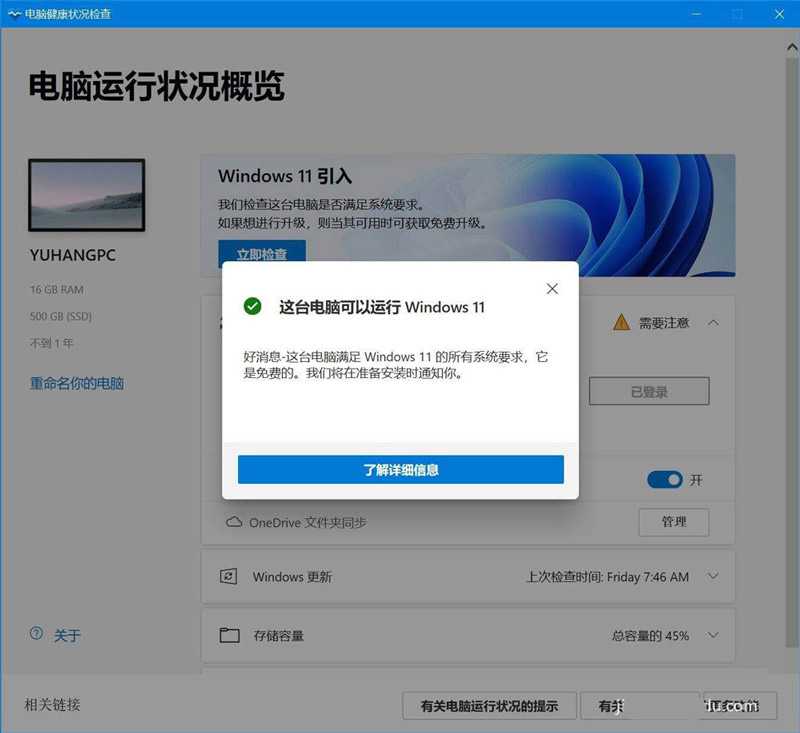800x733 pixels.
Task: Open the 关于 link
Action: click(67, 635)
